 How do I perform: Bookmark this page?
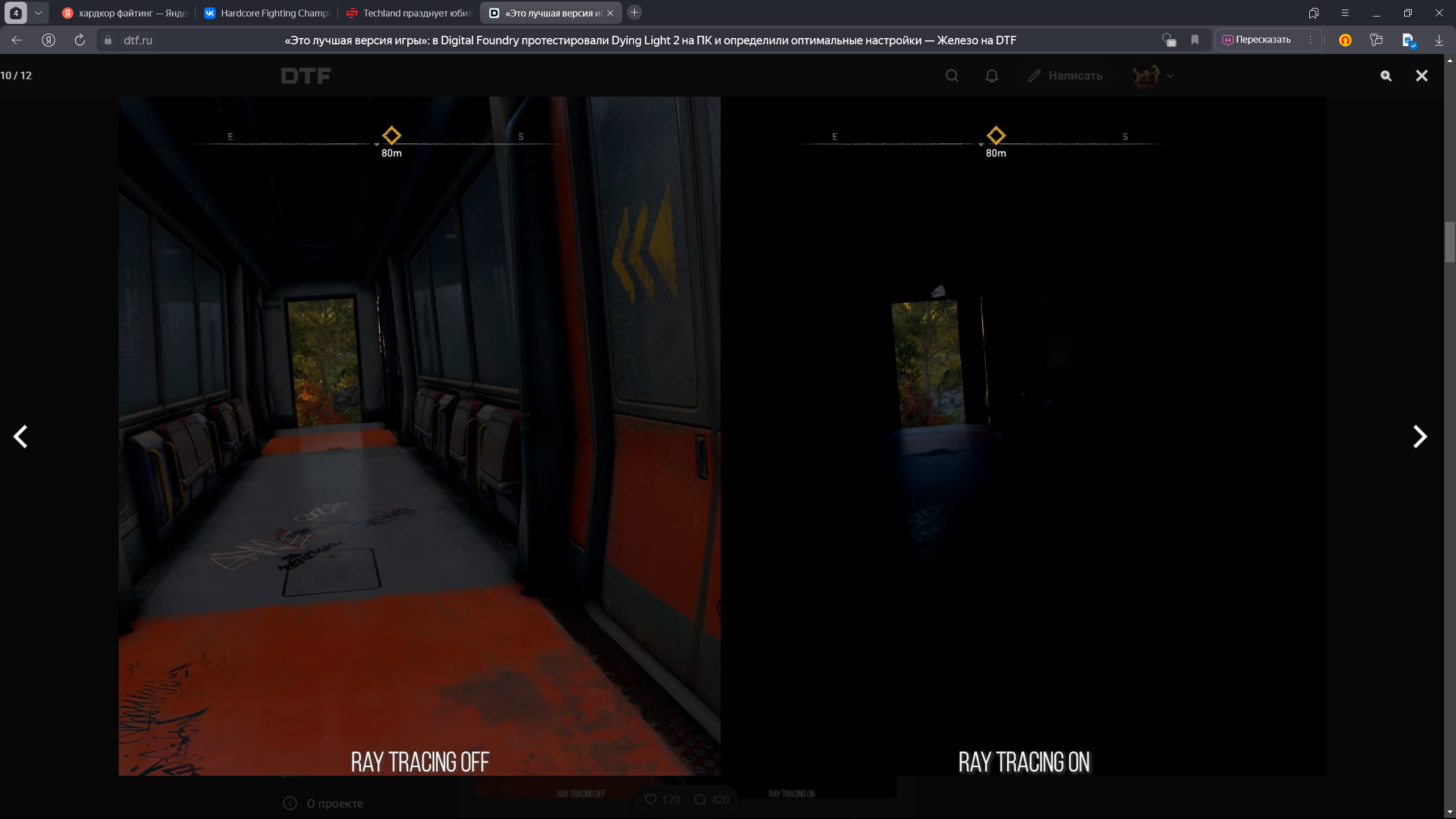1195,40
